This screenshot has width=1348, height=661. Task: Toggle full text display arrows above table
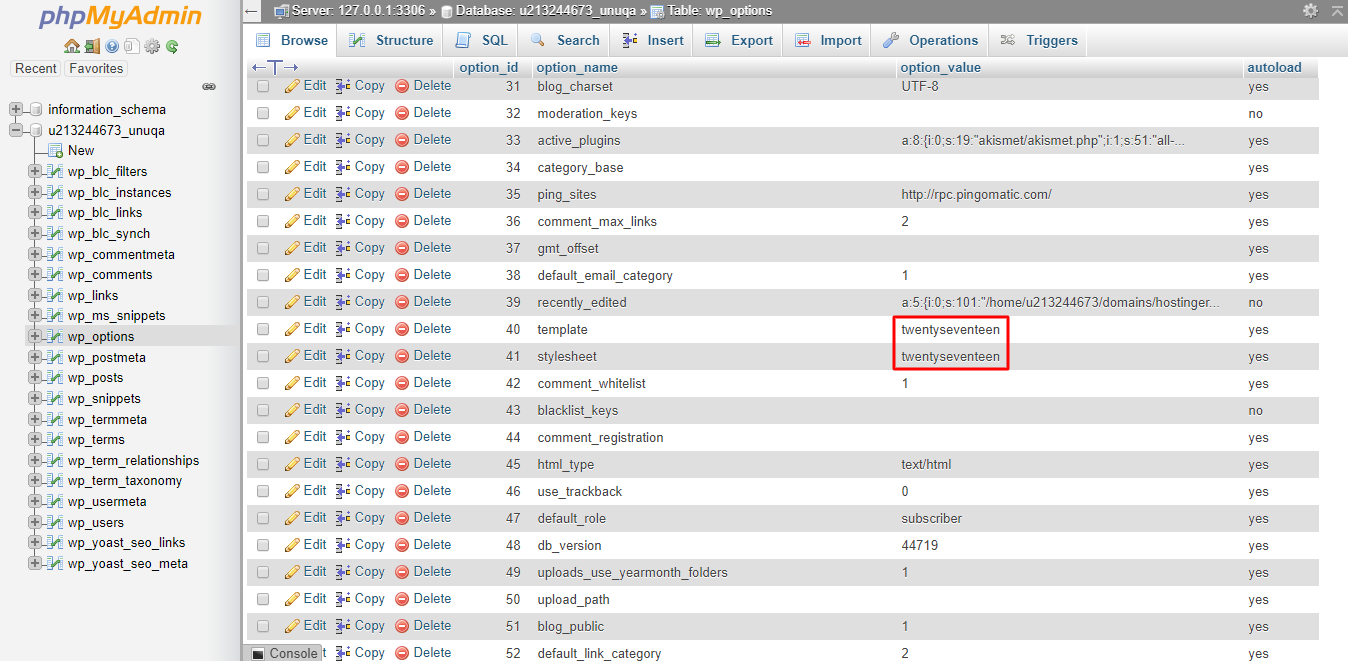pyautogui.click(x=275, y=67)
